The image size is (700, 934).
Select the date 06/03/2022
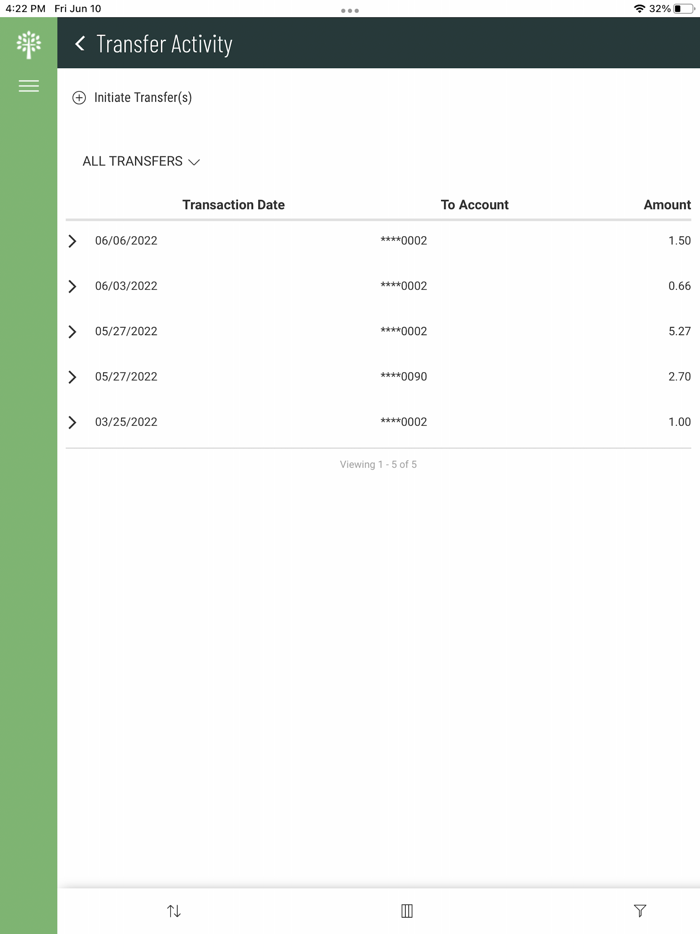point(126,286)
